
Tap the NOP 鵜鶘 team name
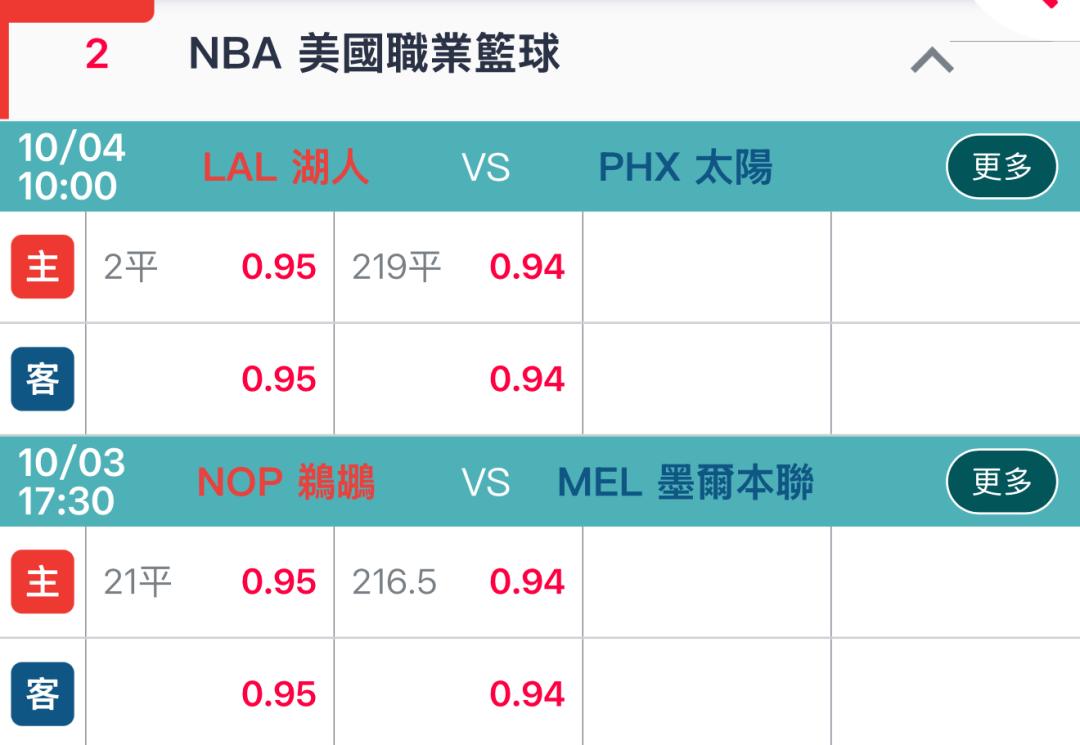click(x=286, y=482)
